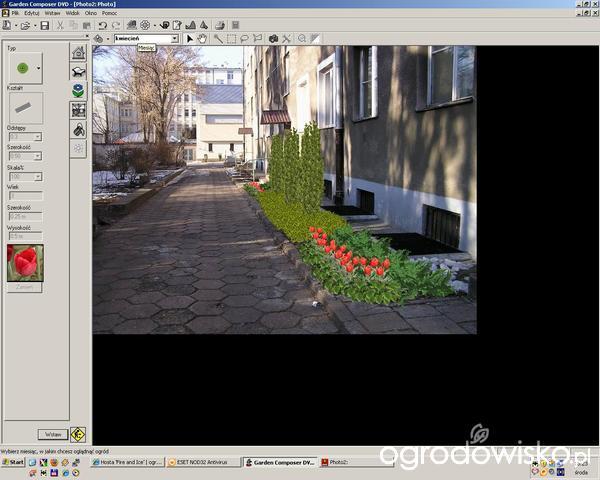The height and width of the screenshot is (480, 600).
Task: Click the Windows Start button
Action: tap(14, 463)
